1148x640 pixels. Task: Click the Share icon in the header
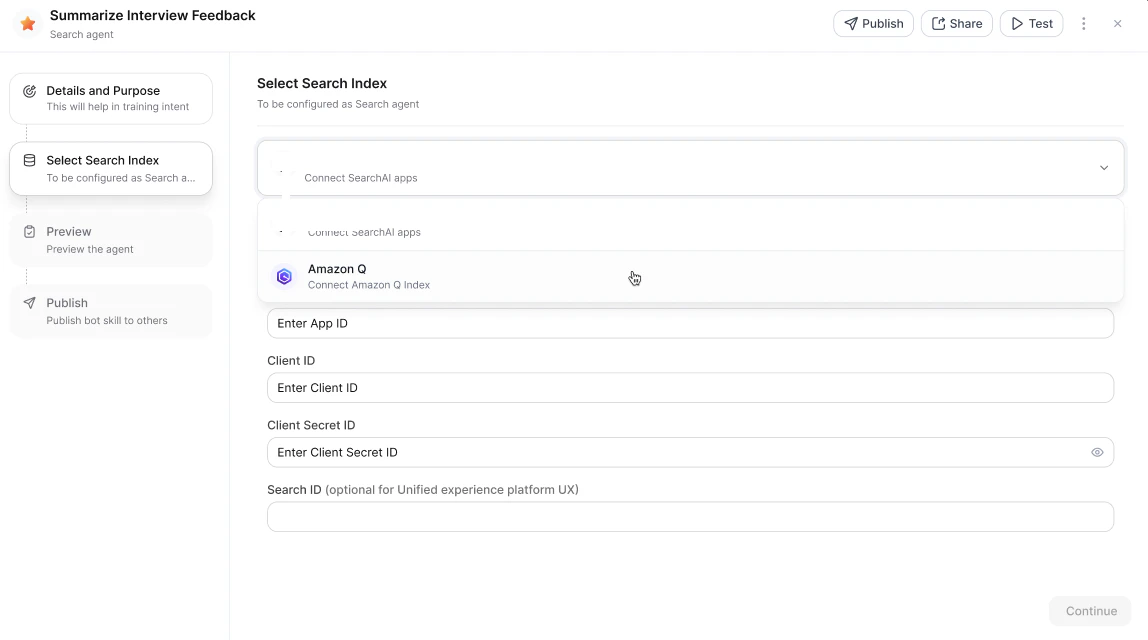point(939,23)
